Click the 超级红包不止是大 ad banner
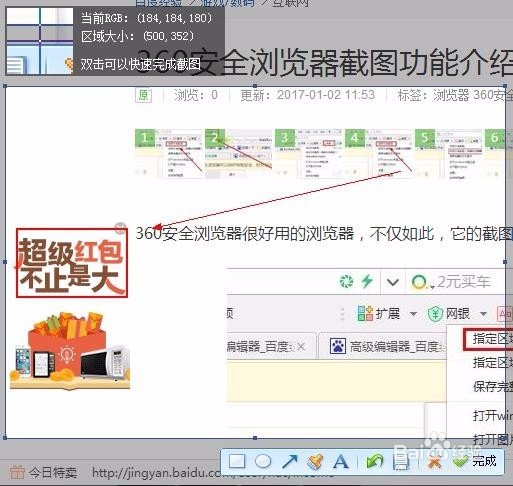Viewport: 513px width, 486px height. pos(72,263)
